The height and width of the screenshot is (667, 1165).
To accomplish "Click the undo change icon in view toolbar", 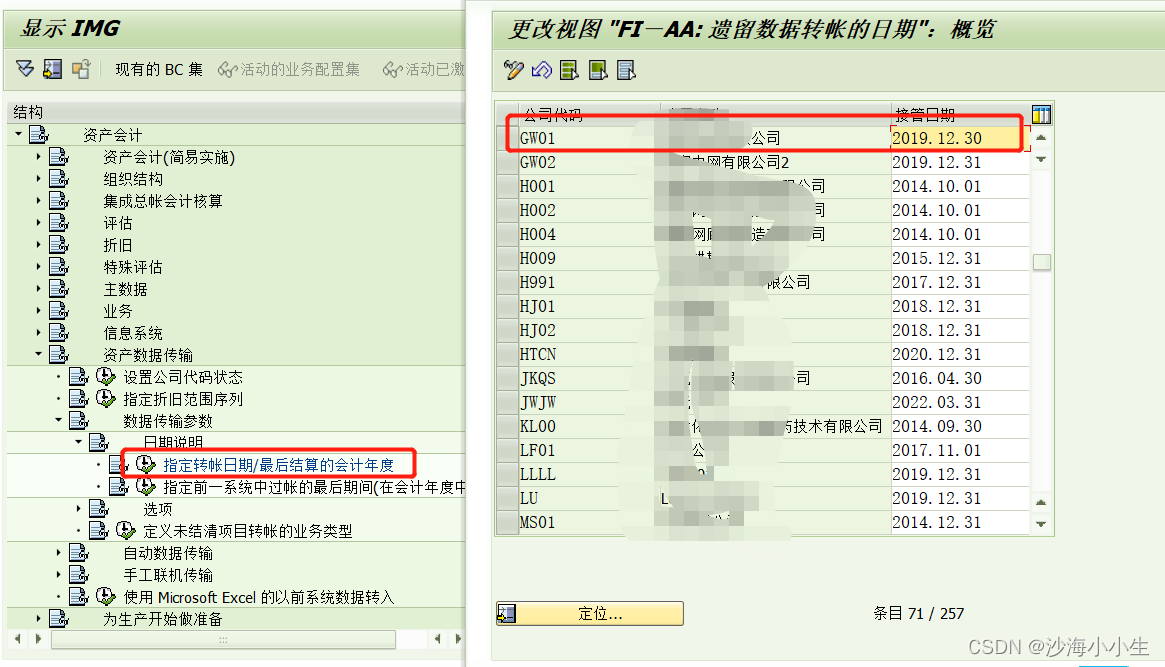I will point(542,70).
